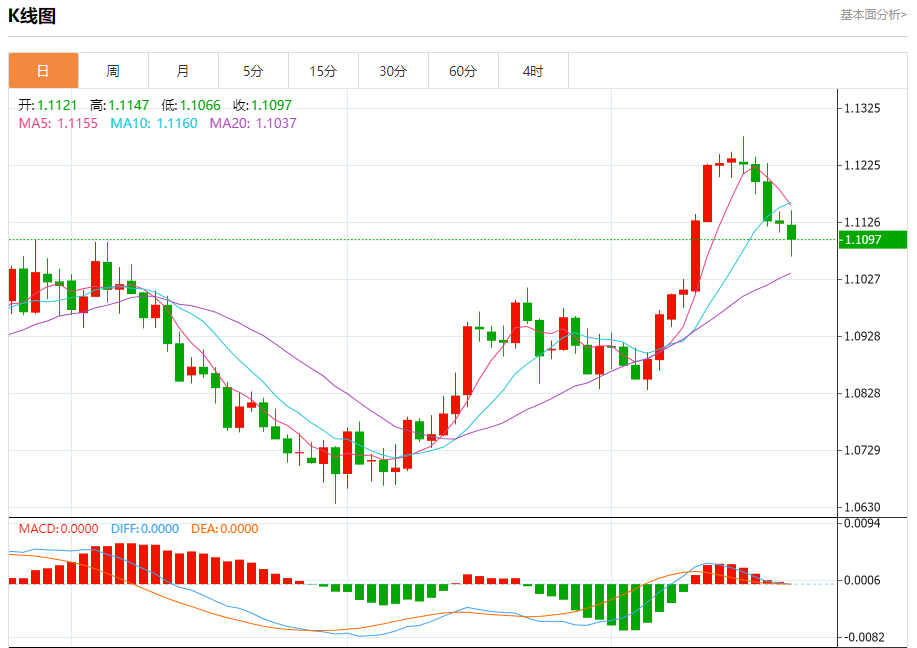Click the MA5: 1.1155 indicator label
917x648 pixels.
58,123
